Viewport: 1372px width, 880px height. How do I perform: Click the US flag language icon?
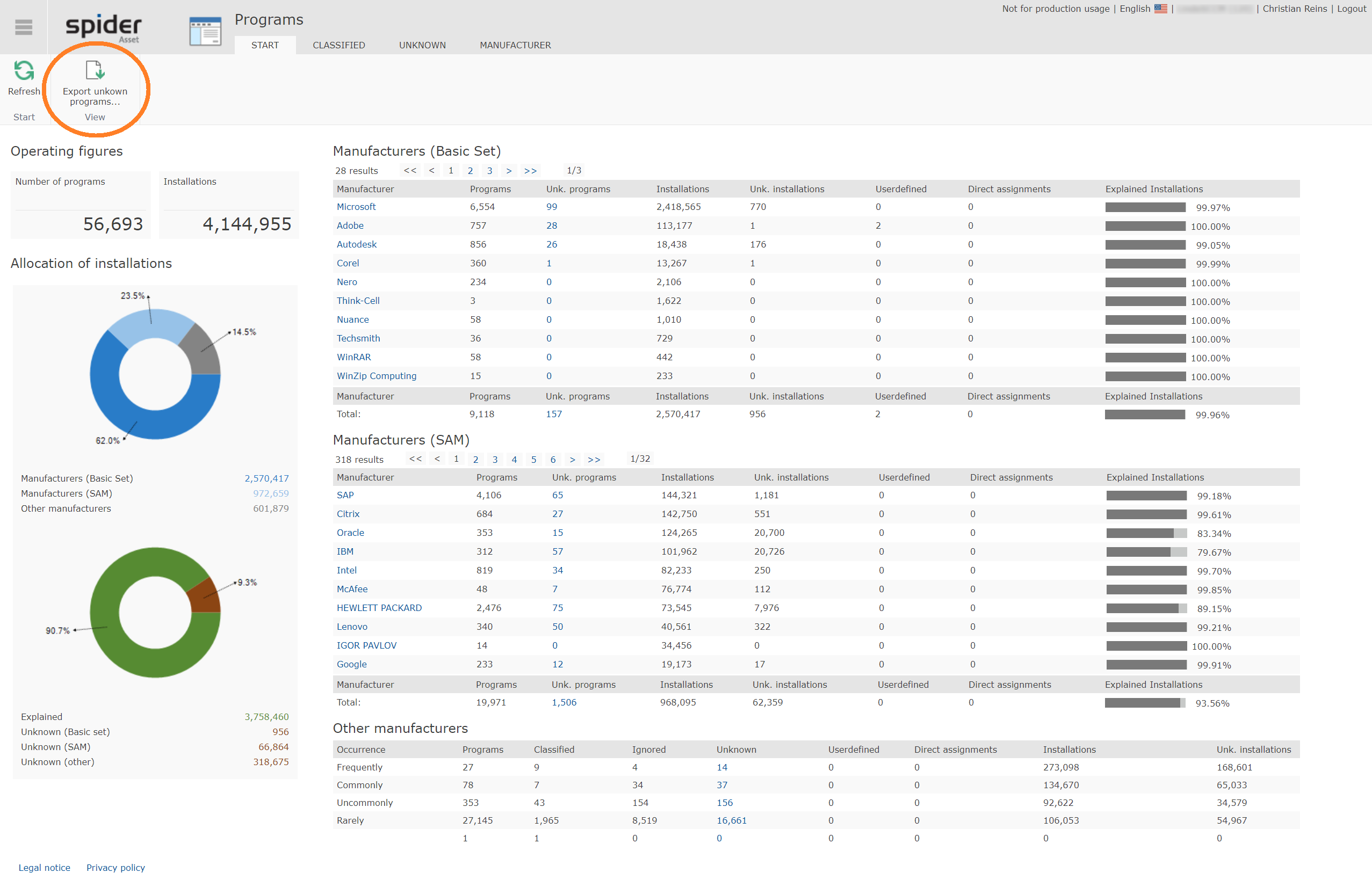pos(1160,9)
